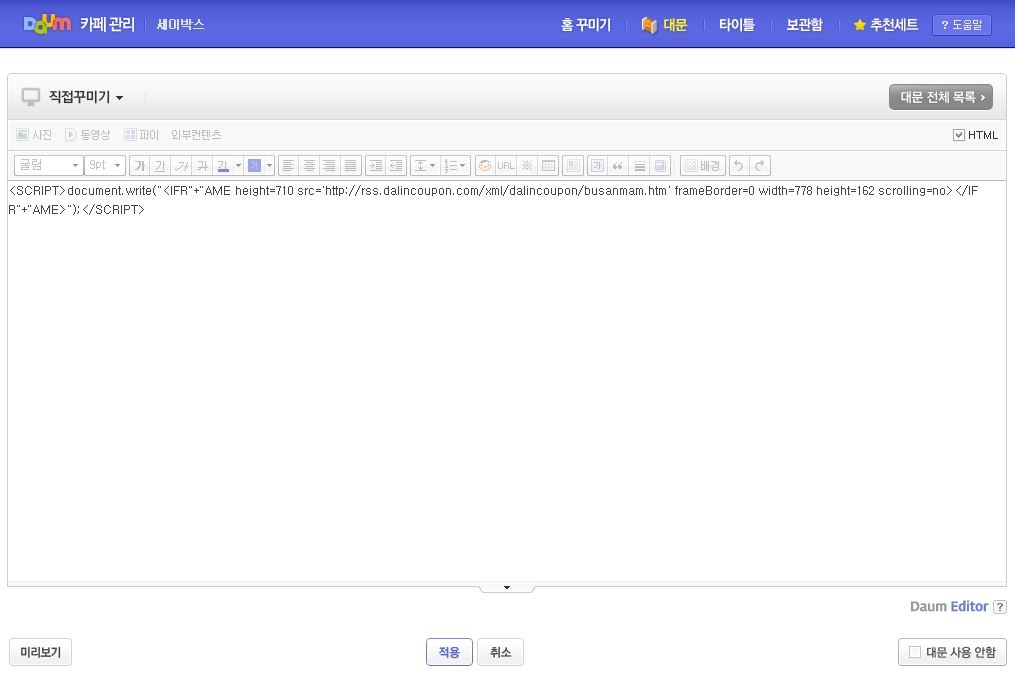This screenshot has width=1015, height=675.
Task: Apply the text background color
Action: click(x=254, y=166)
